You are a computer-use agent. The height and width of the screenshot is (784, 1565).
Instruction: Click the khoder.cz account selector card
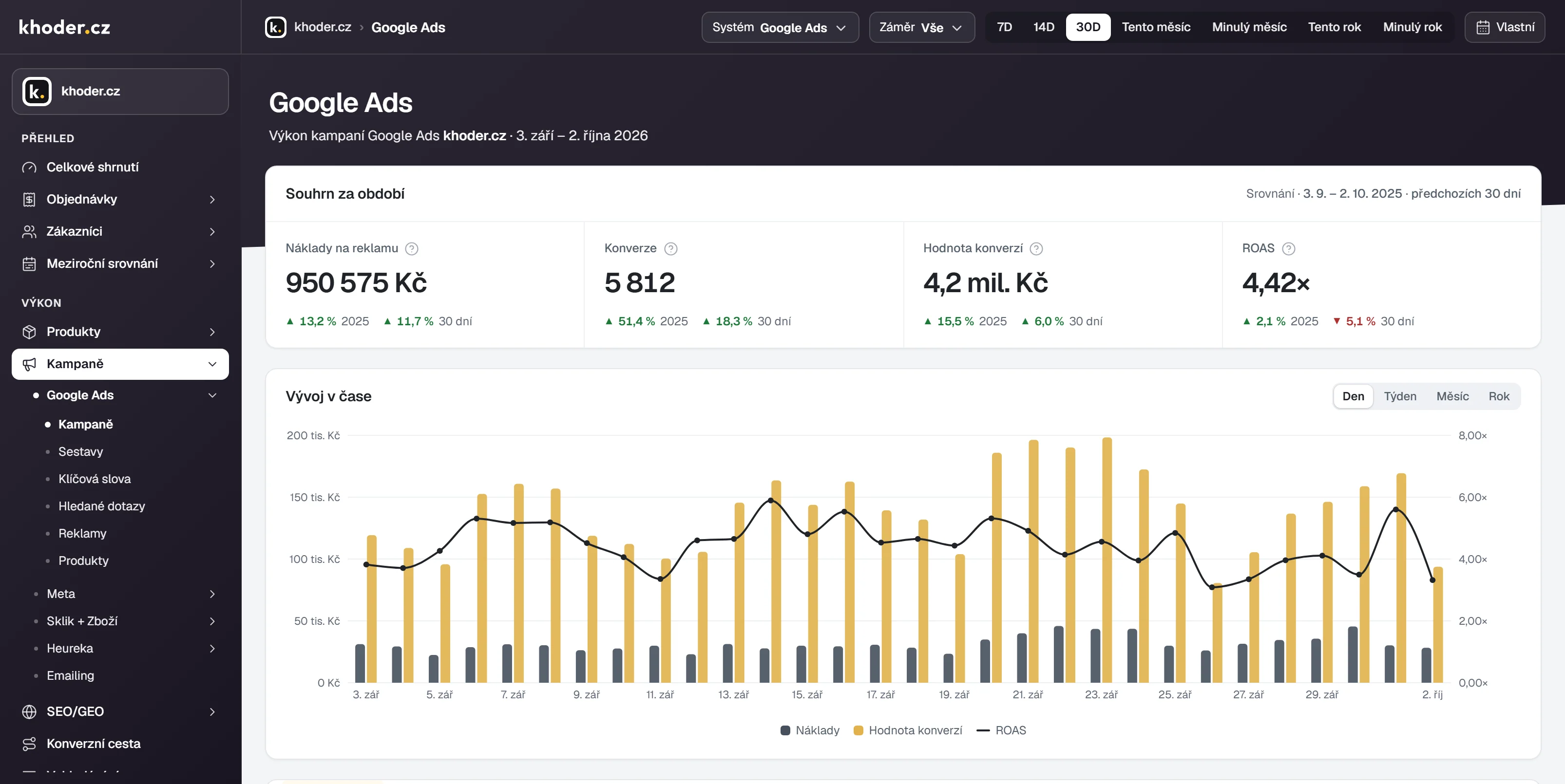120,91
